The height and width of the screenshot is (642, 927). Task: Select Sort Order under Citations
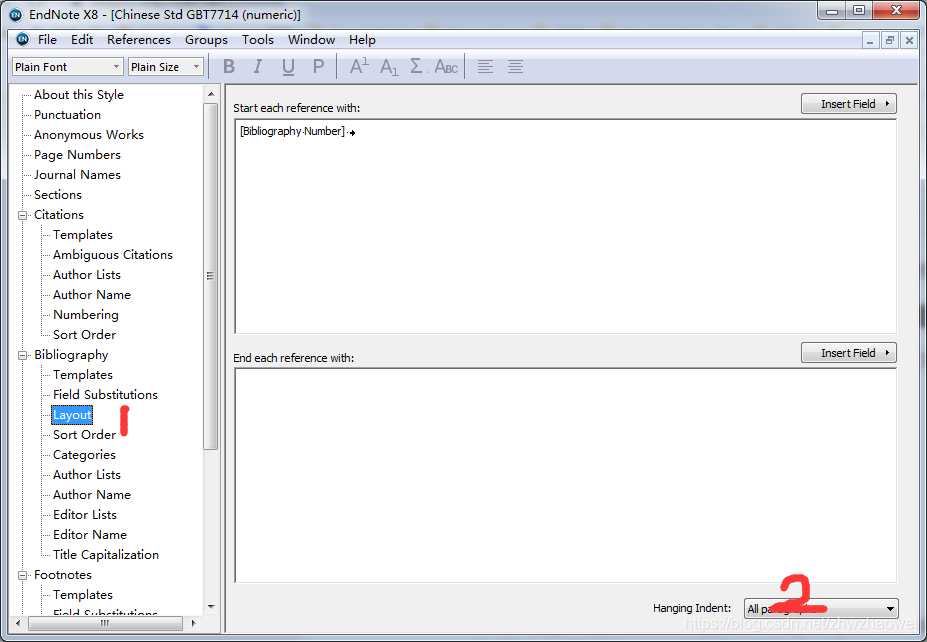(85, 335)
